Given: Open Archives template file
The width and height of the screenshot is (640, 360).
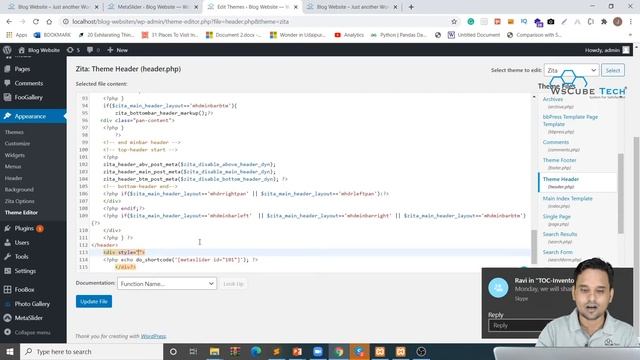Looking at the screenshot, I should click(553, 99).
